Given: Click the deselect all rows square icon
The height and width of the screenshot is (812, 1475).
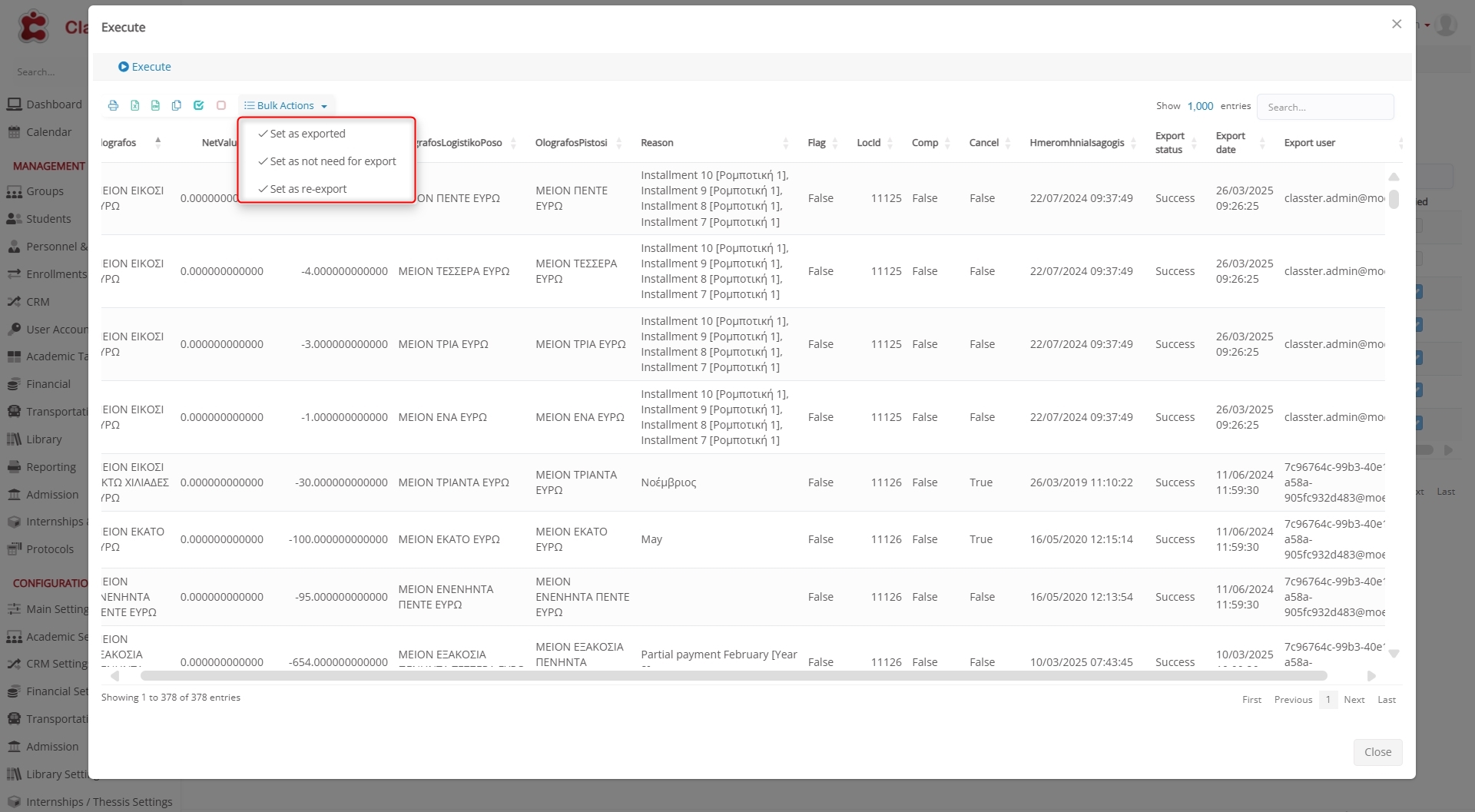Looking at the screenshot, I should 221,105.
